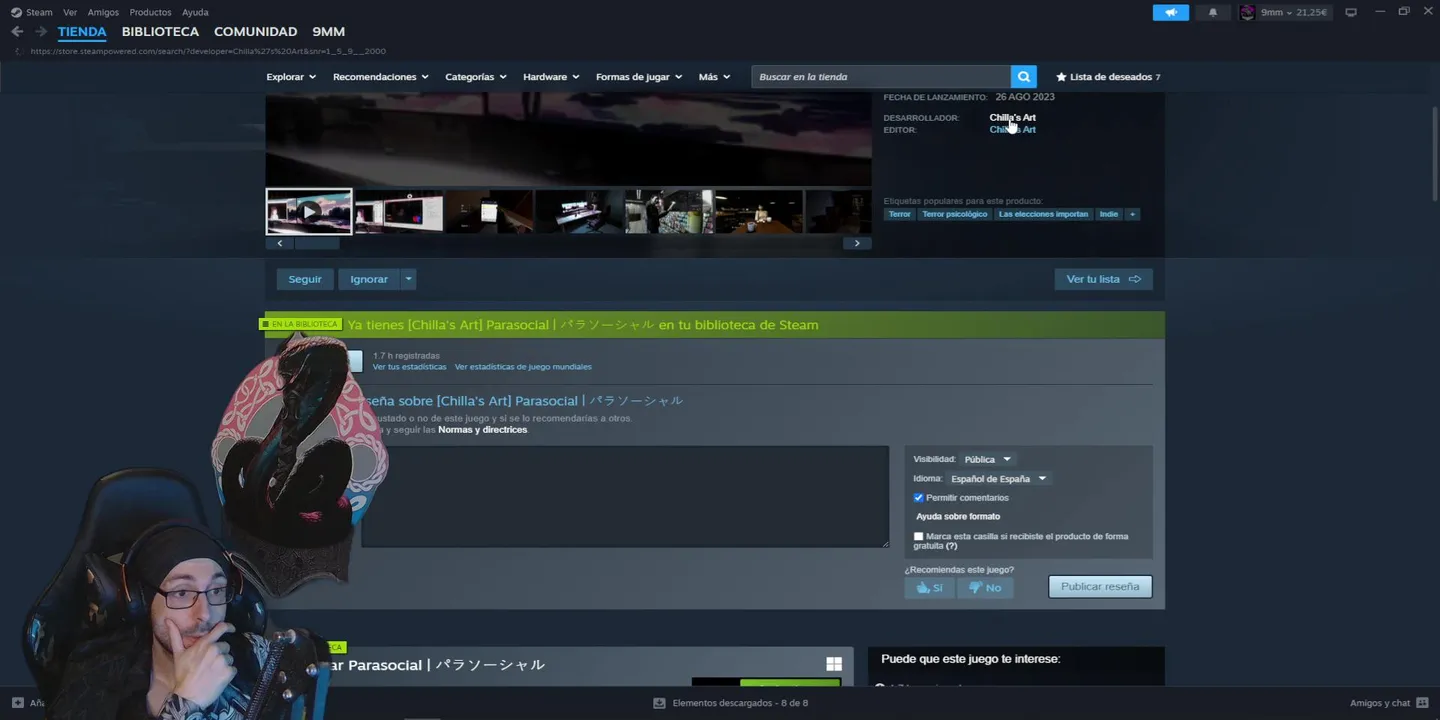Click the wishlist star icon
This screenshot has height=720, width=1440.
(1062, 77)
